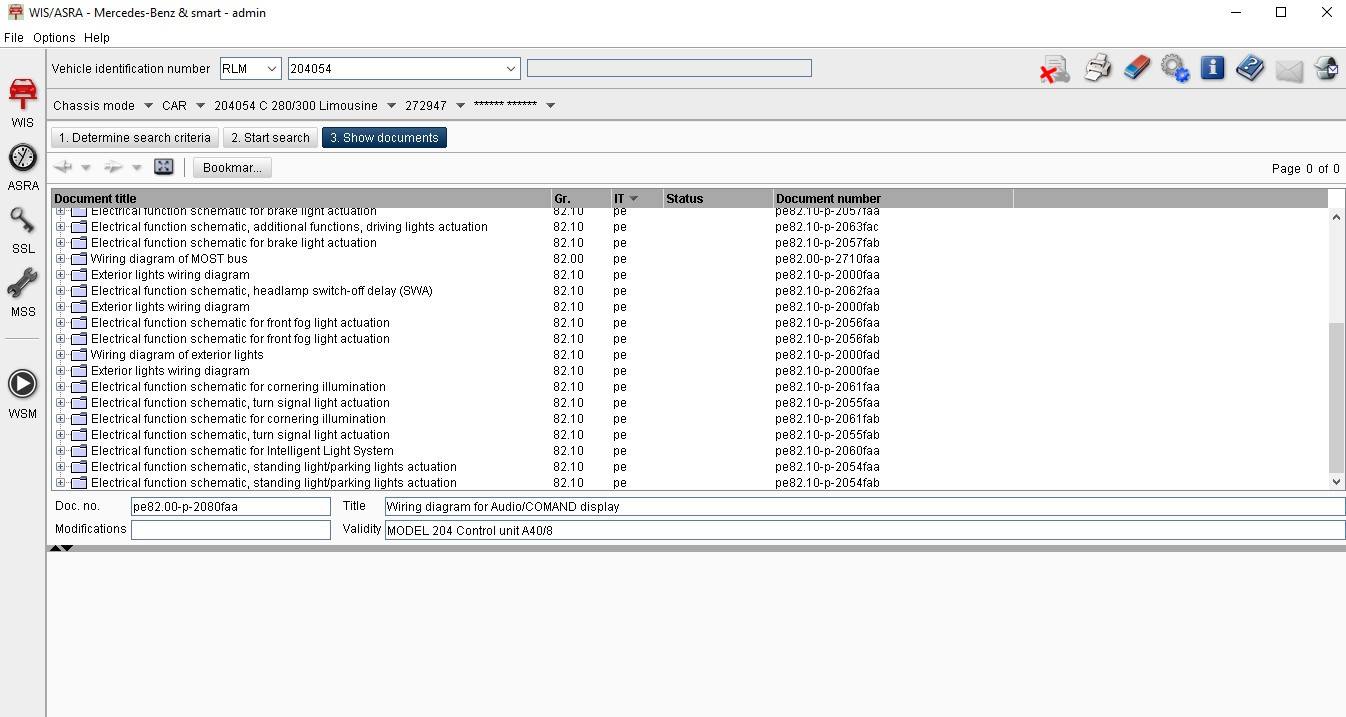Screen dimensions: 1346x717
Task: Click the folder icon for Intelligent Light System schematic
Action: (x=79, y=451)
